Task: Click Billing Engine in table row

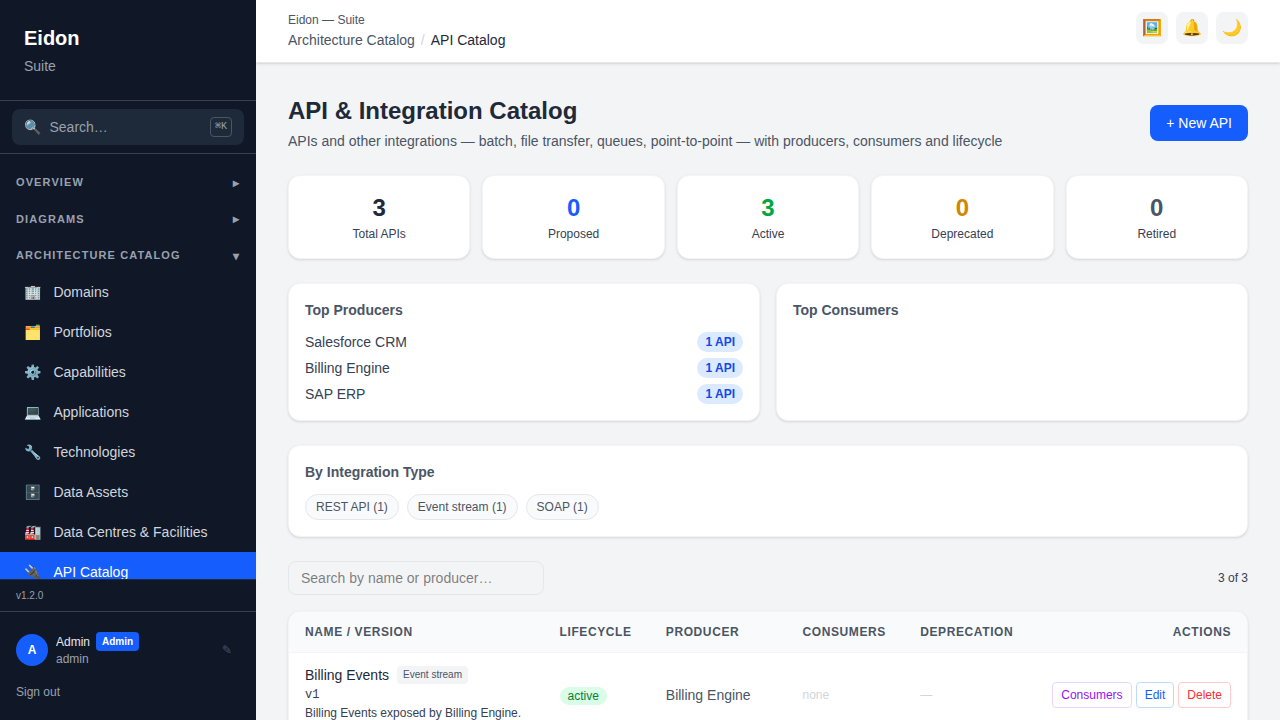Action: click(708, 695)
